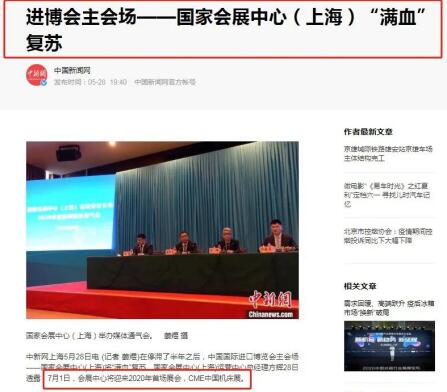Click the 05-28 19:40 publish time

107,82
